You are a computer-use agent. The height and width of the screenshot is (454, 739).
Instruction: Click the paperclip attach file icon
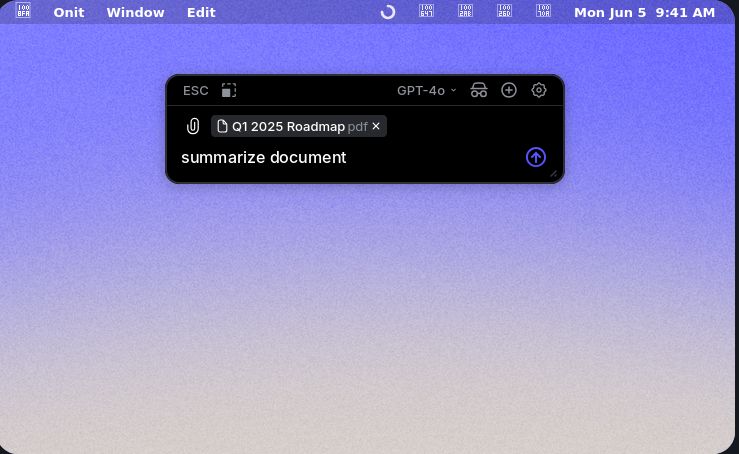coord(193,126)
